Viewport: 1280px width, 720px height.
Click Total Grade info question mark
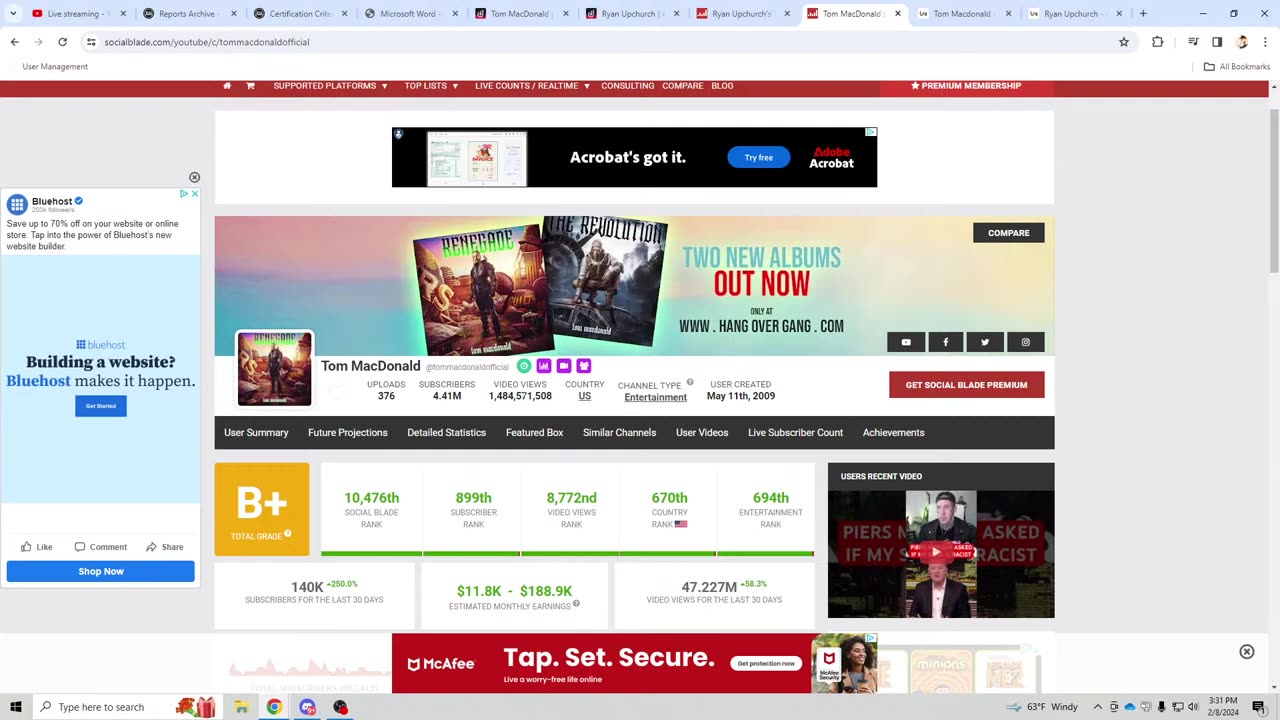click(x=287, y=533)
